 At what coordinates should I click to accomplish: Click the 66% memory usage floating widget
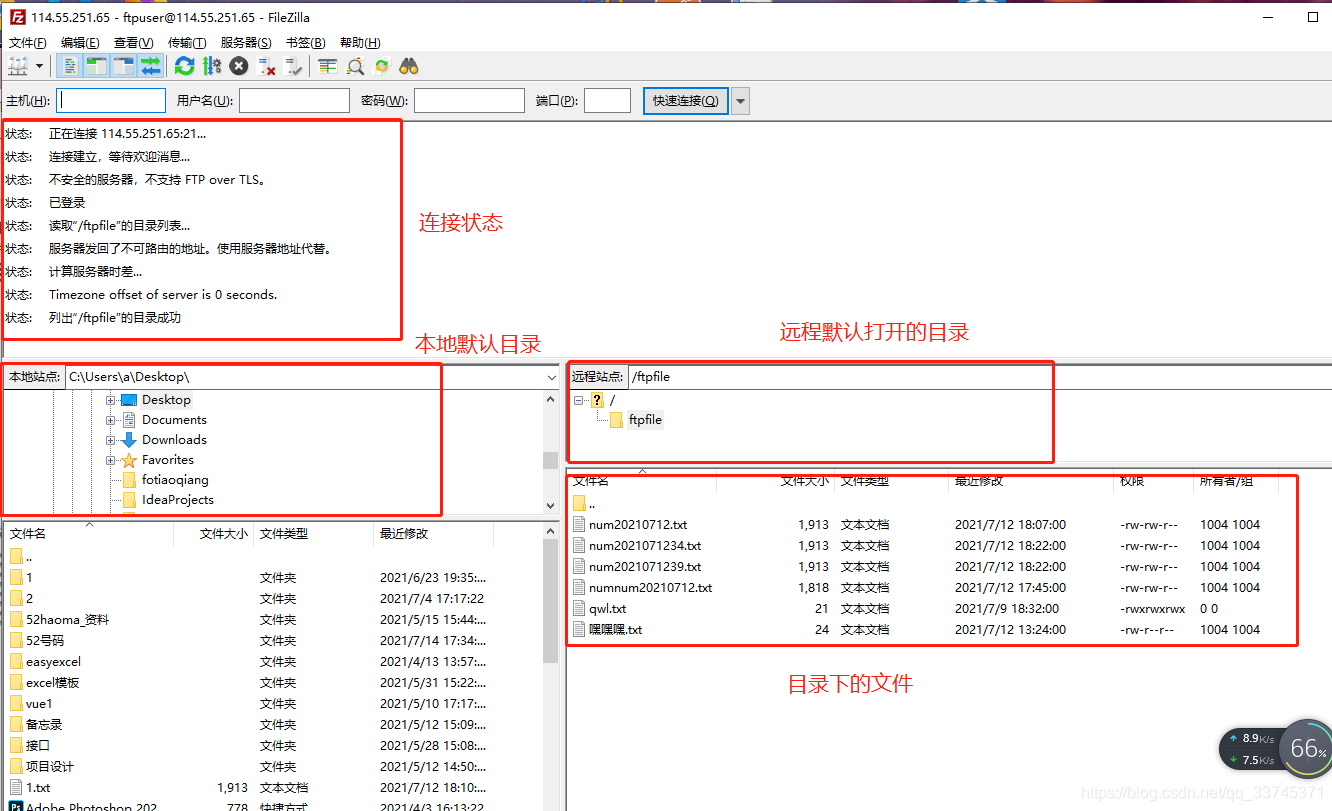pos(1306,748)
